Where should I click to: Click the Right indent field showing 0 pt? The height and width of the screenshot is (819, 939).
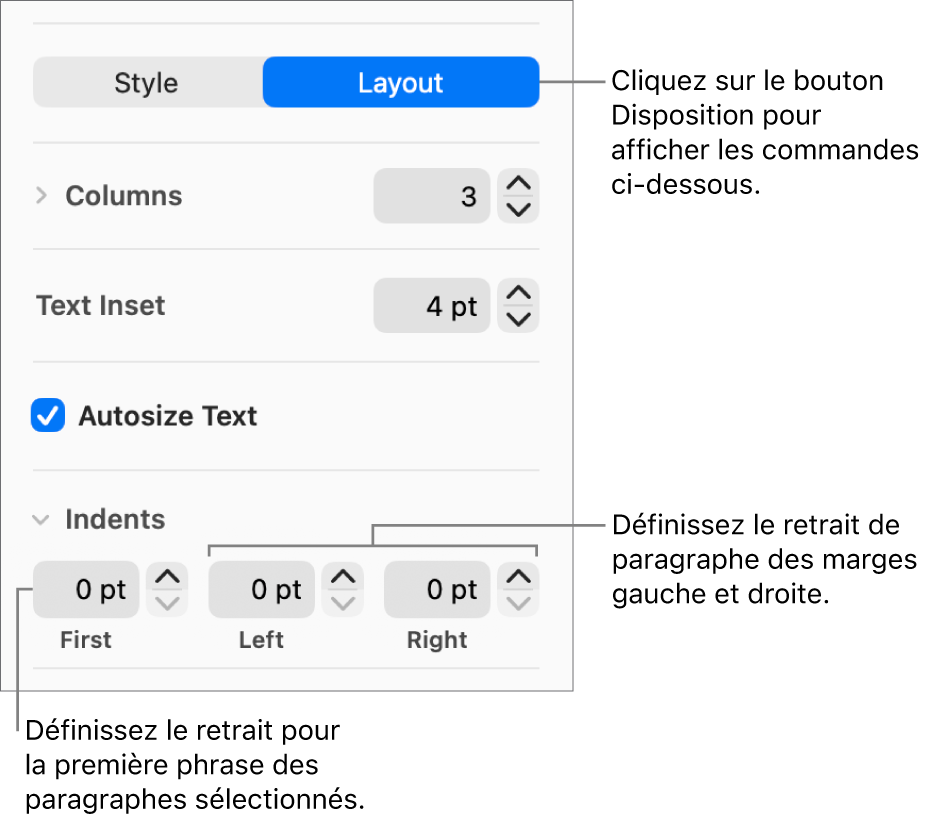click(x=437, y=590)
